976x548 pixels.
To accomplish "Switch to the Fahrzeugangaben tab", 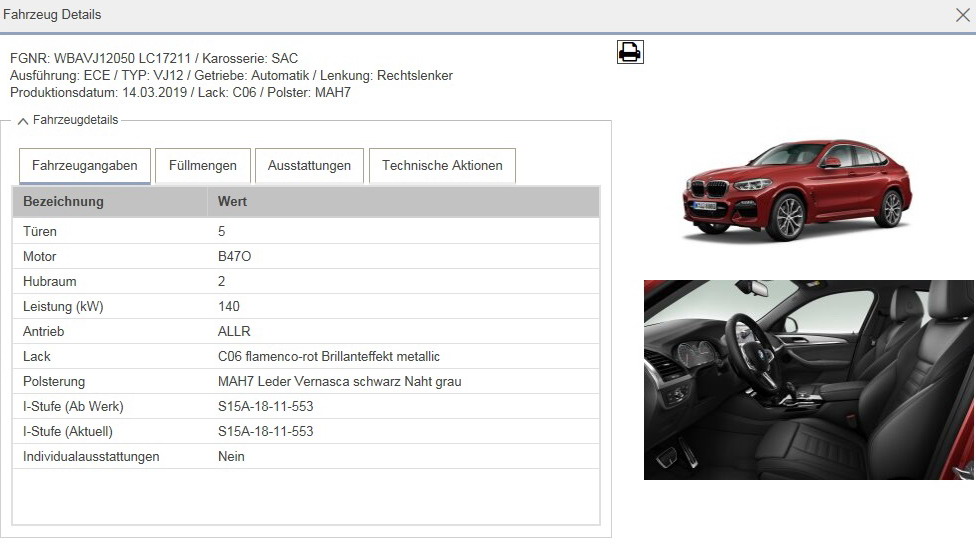I will (85, 166).
